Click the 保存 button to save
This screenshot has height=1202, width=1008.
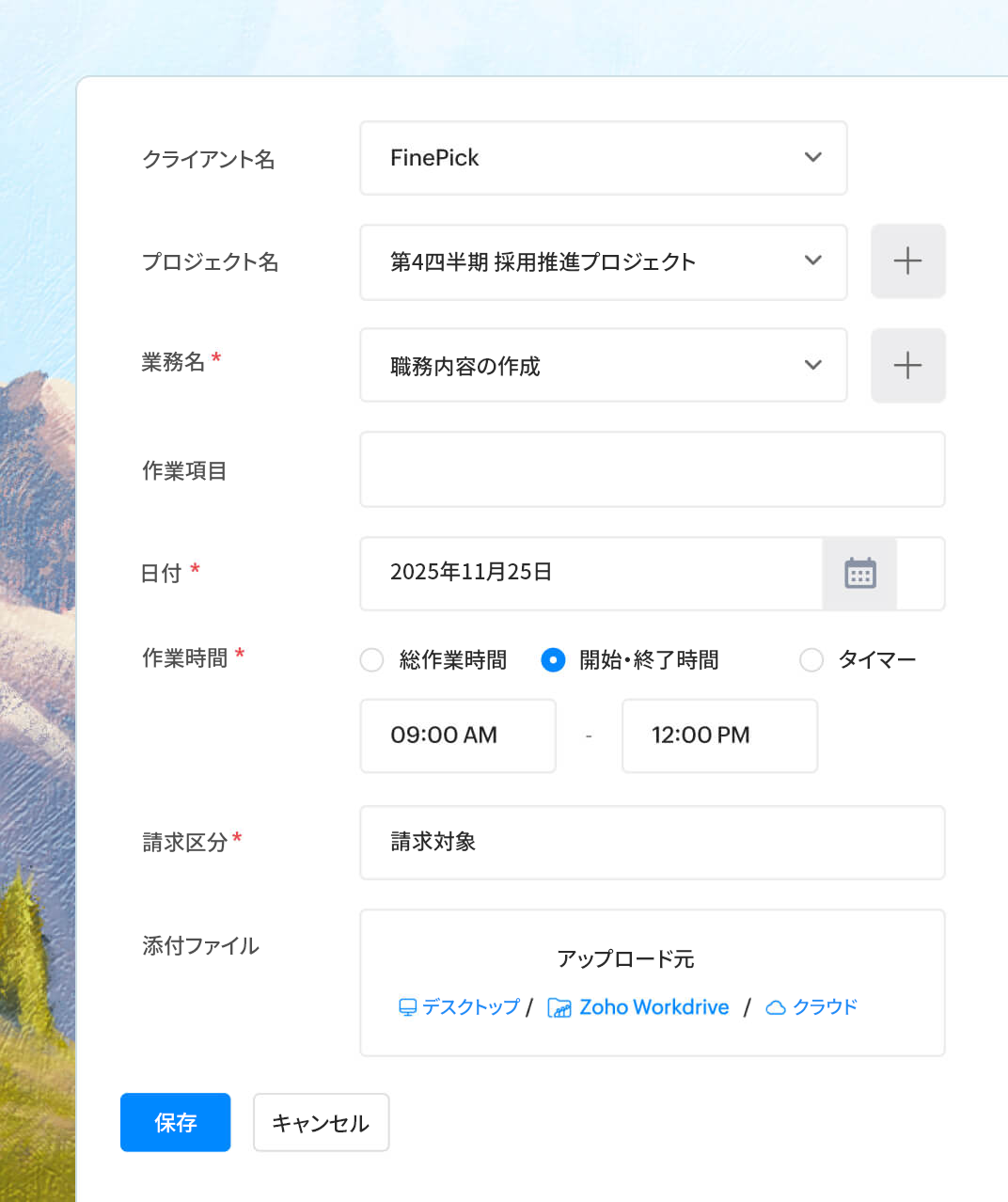[175, 1122]
